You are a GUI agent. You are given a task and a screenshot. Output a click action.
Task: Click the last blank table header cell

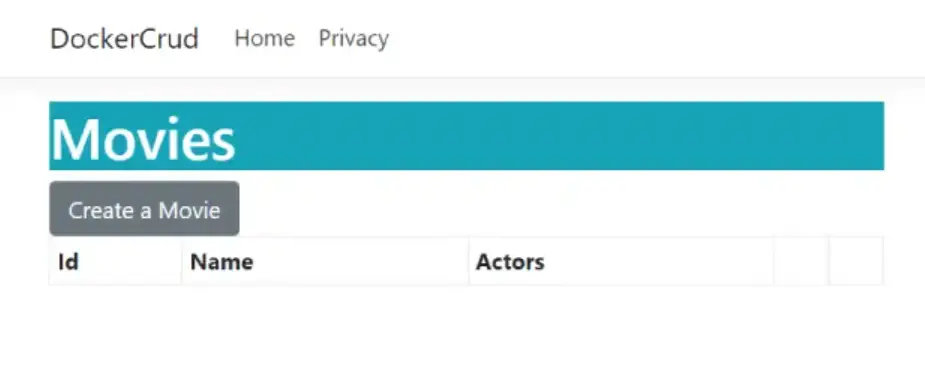pyautogui.click(x=856, y=261)
